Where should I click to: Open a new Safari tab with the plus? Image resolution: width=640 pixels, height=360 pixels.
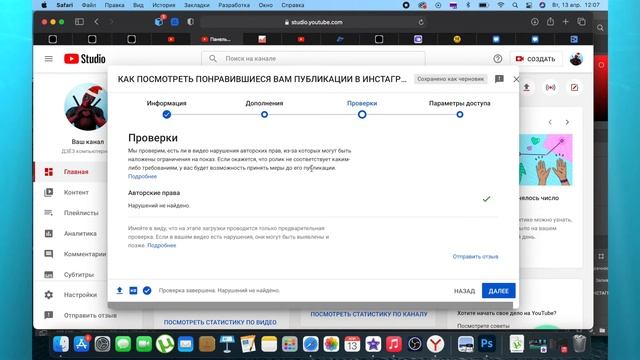click(x=565, y=22)
